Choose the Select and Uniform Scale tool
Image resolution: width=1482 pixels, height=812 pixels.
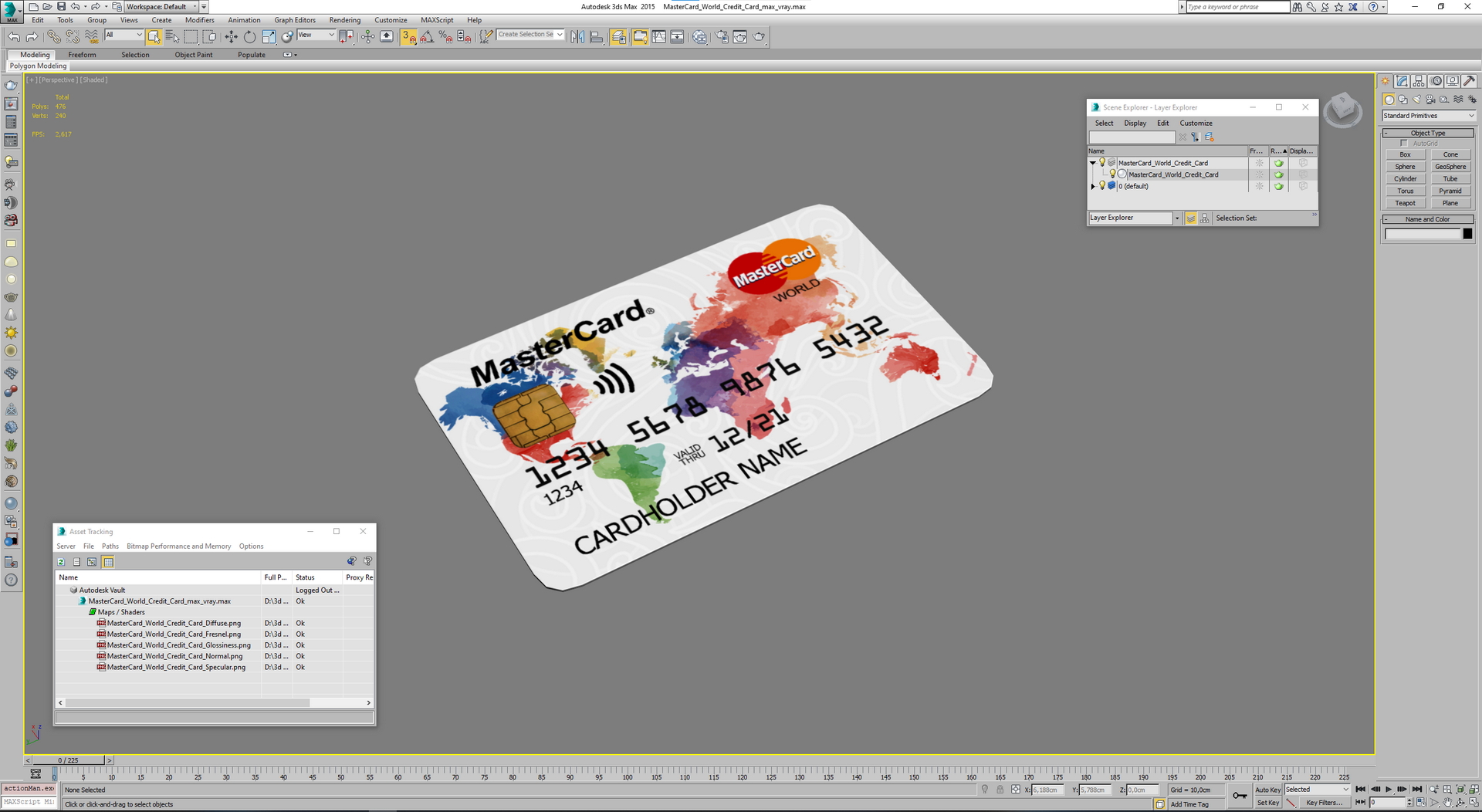coord(268,36)
